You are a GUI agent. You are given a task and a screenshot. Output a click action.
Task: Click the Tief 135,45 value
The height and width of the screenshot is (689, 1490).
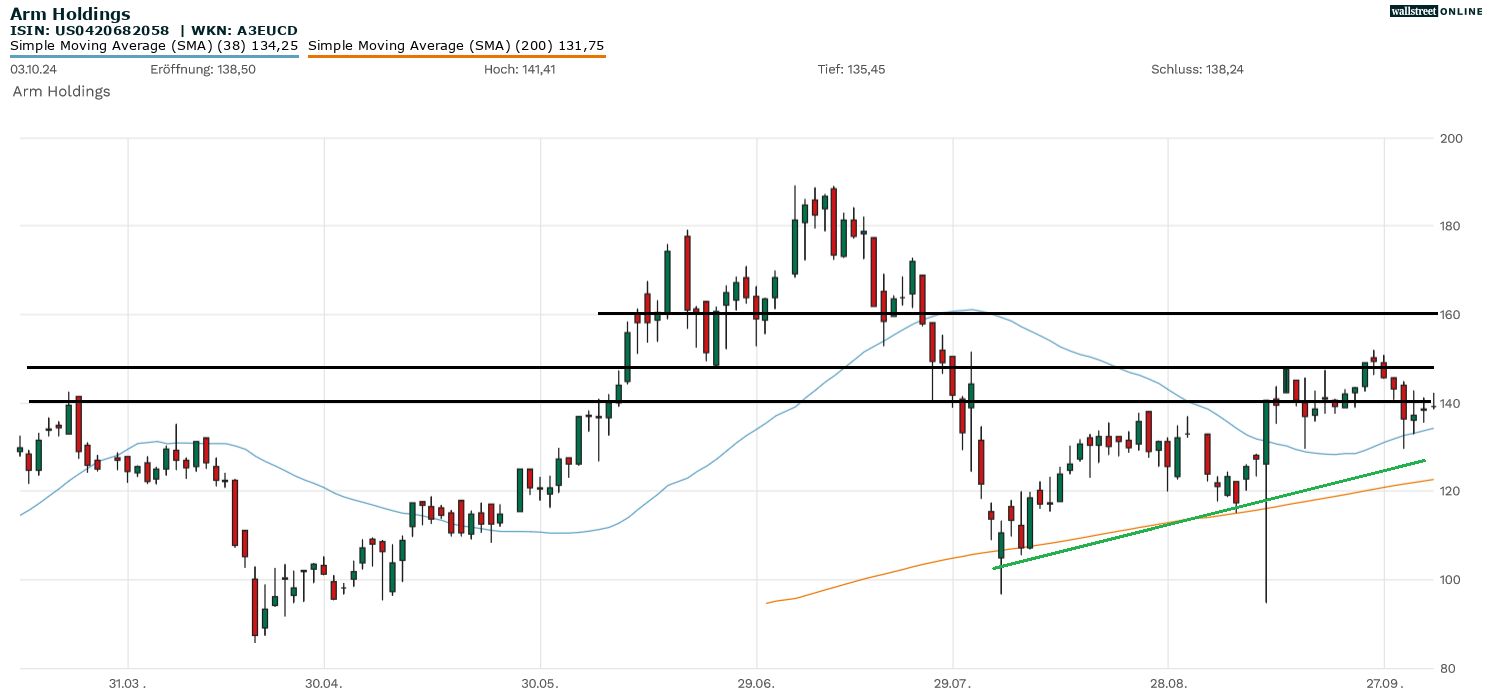(x=851, y=70)
